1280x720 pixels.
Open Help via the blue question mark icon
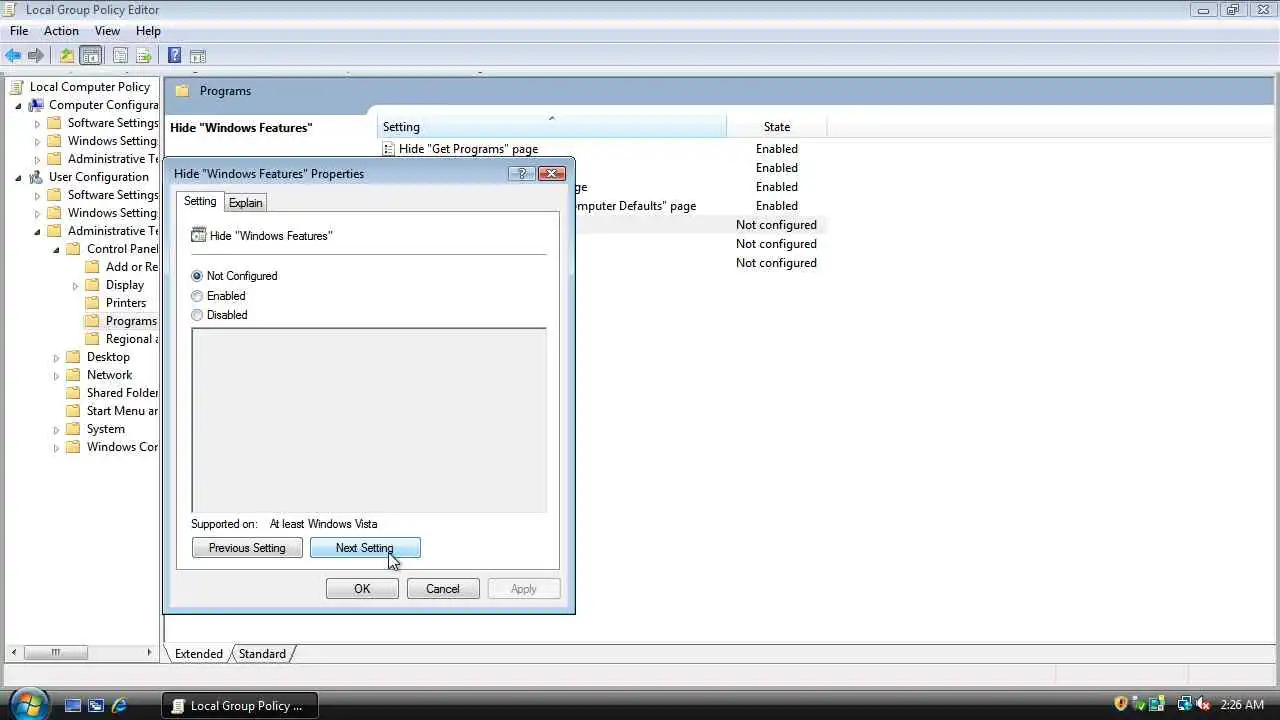(174, 56)
